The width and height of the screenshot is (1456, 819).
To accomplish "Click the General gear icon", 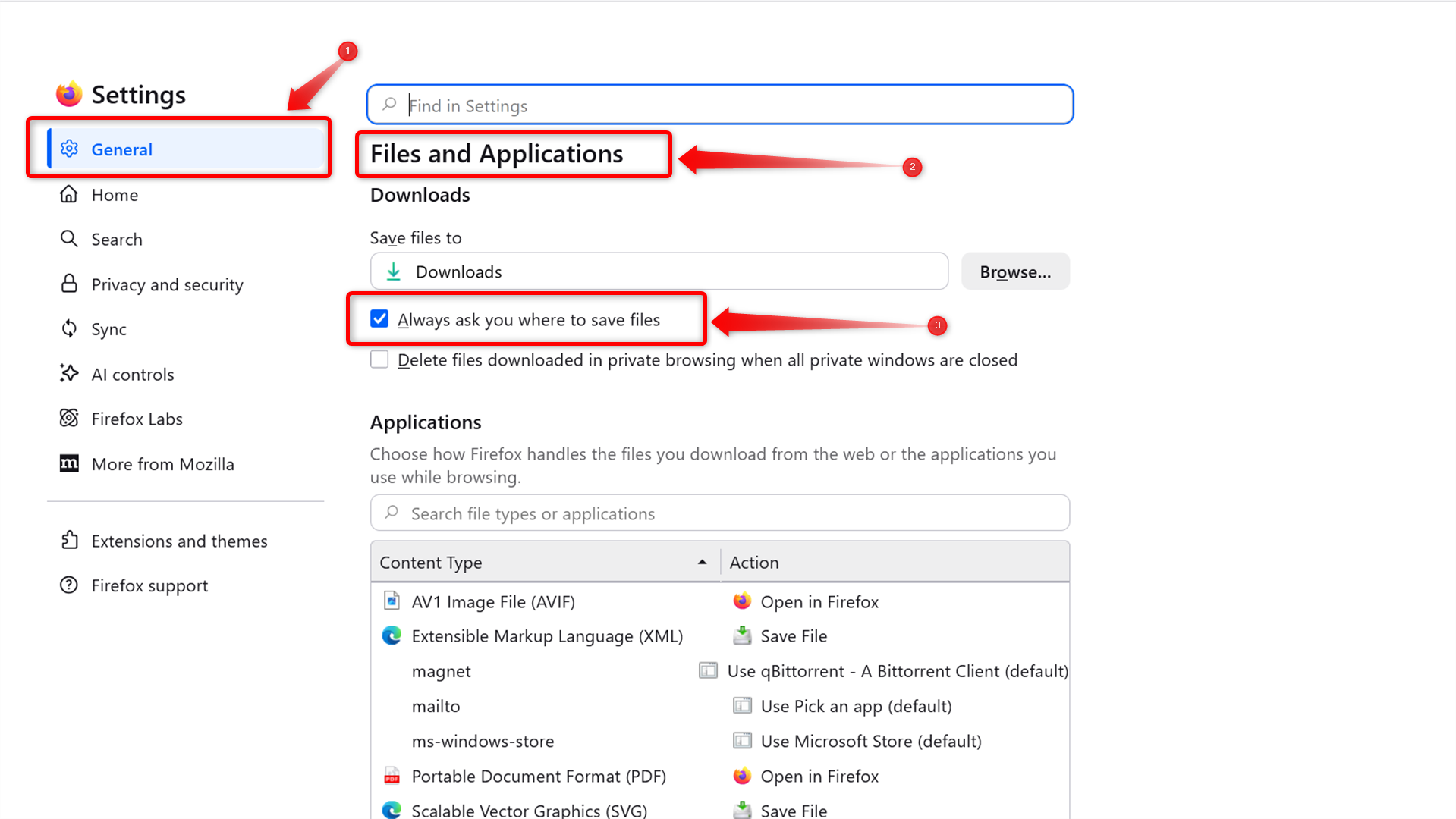I will (69, 149).
